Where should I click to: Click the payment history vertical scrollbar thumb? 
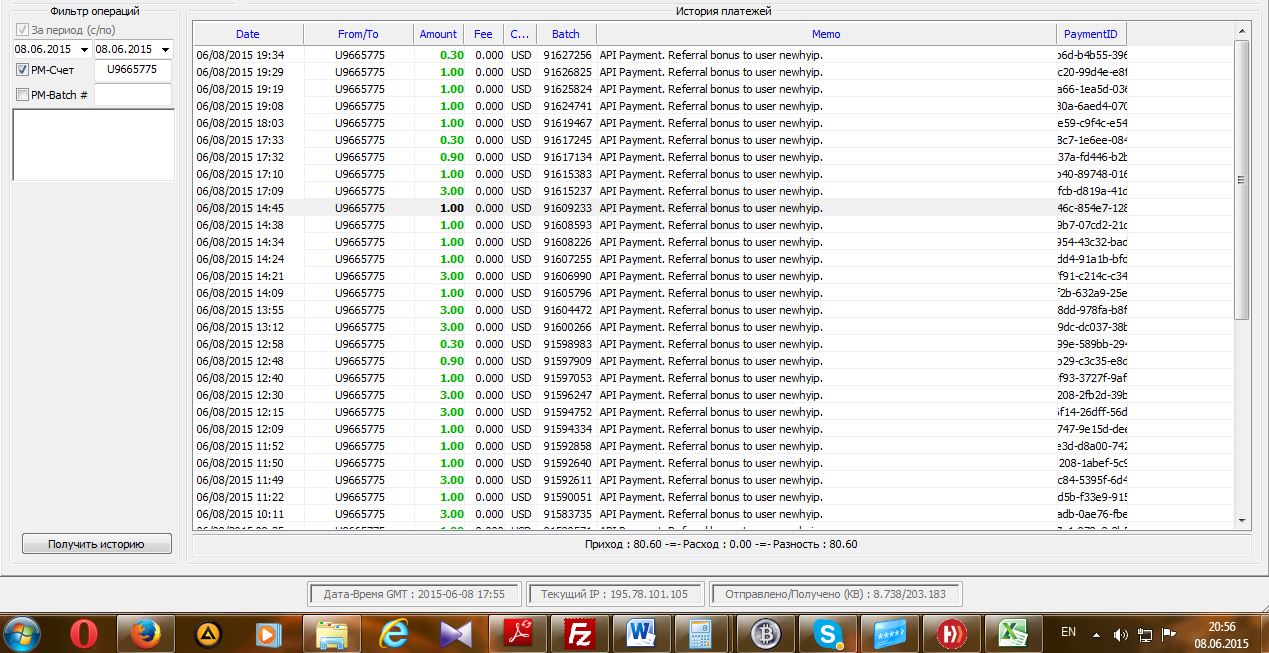tap(1241, 180)
